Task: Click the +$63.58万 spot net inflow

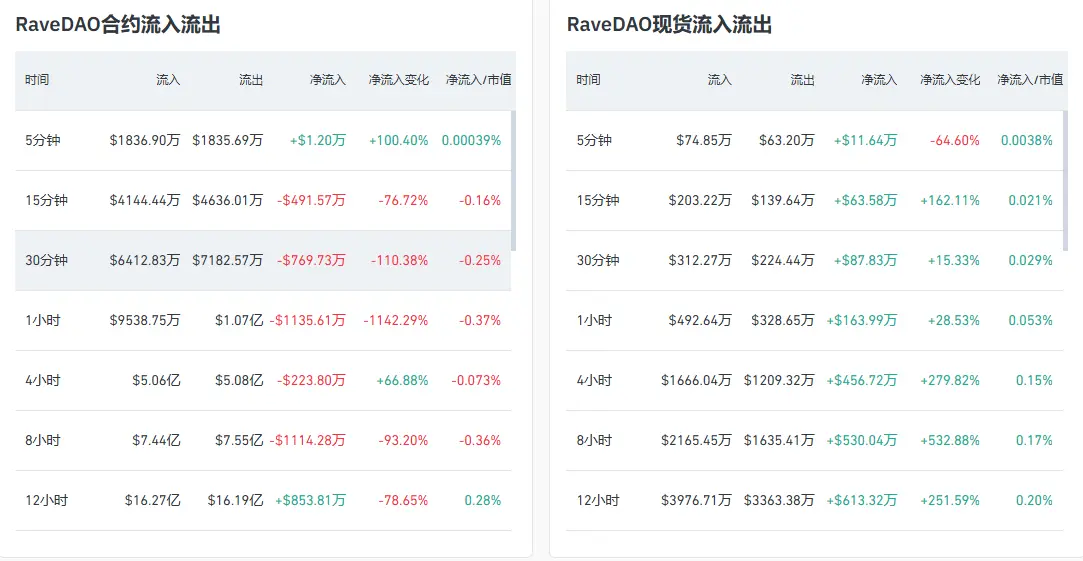Action: 865,200
